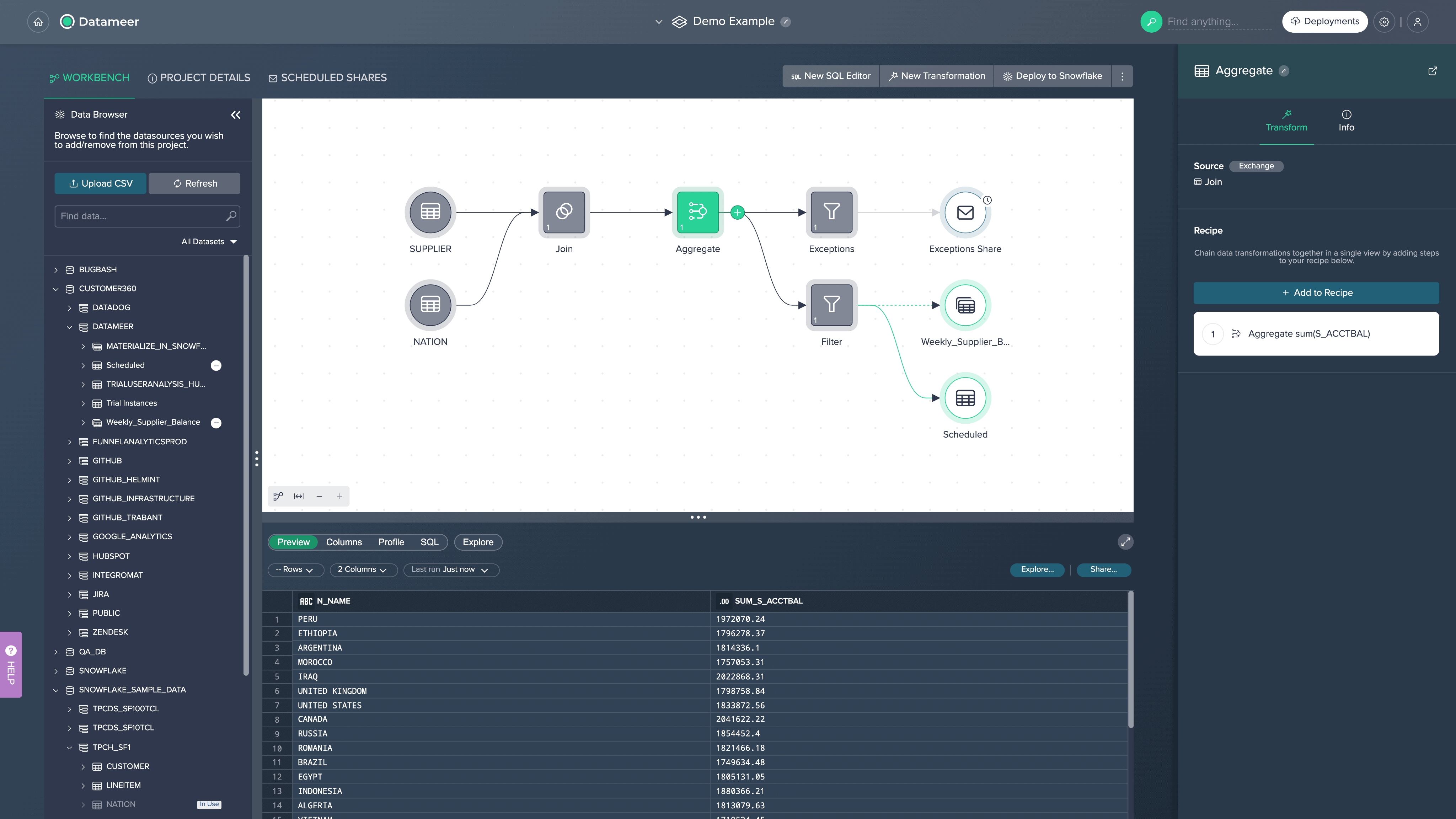
Task: Remove Weekly_Supplier_Balance with minus toggle
Action: click(x=216, y=423)
